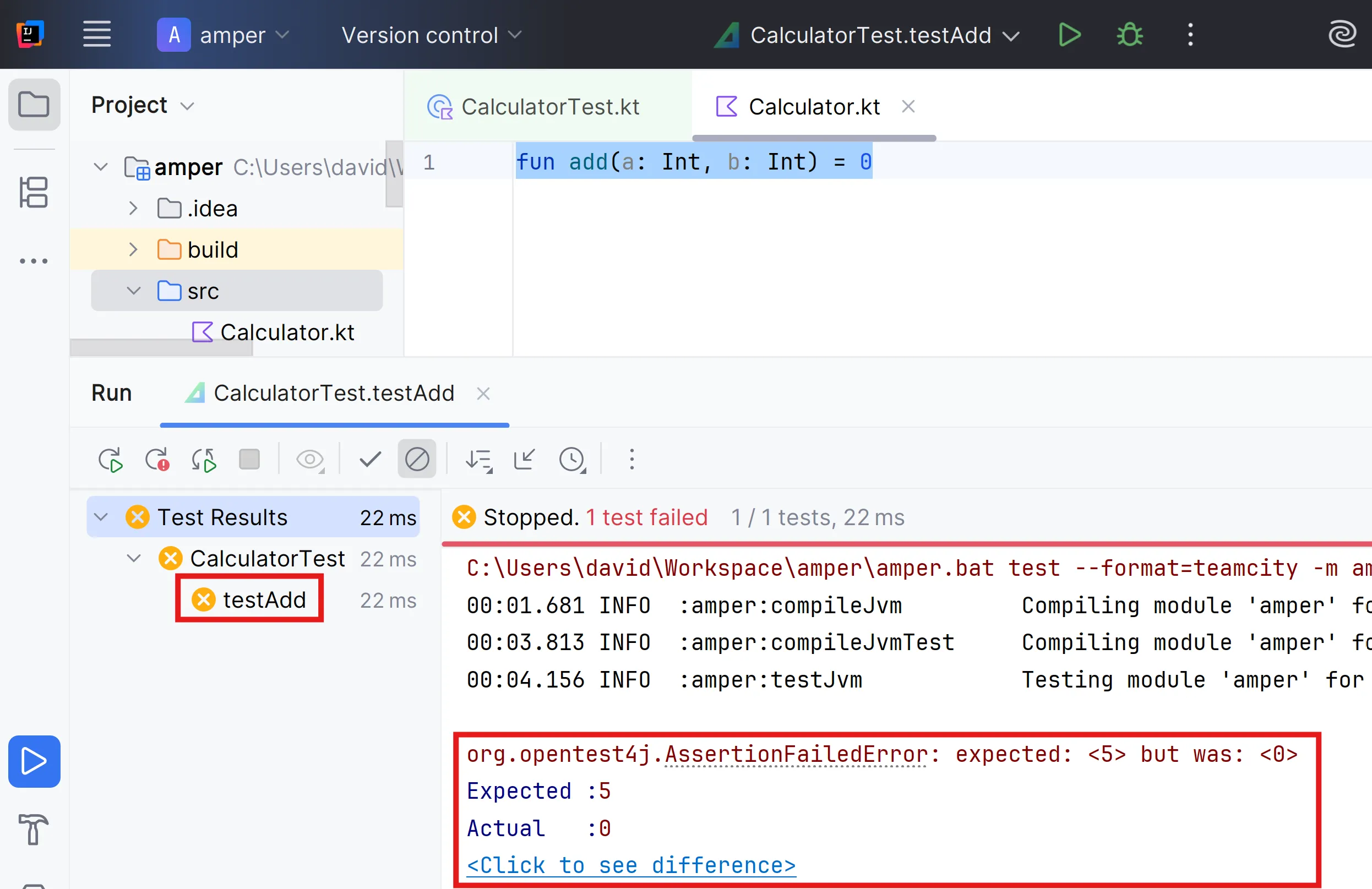The image size is (1372, 889).
Task: Open the Structure tool window icon
Action: tap(34, 192)
